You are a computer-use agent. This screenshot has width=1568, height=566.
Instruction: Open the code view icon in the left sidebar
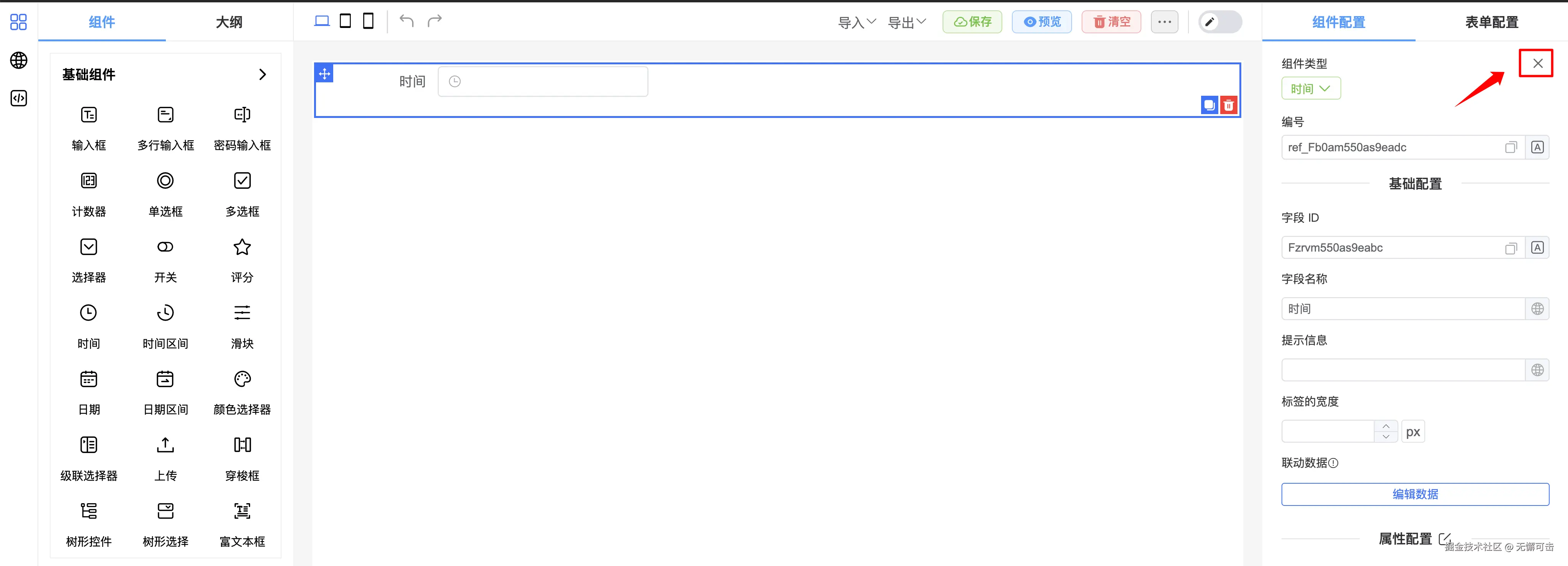click(19, 98)
